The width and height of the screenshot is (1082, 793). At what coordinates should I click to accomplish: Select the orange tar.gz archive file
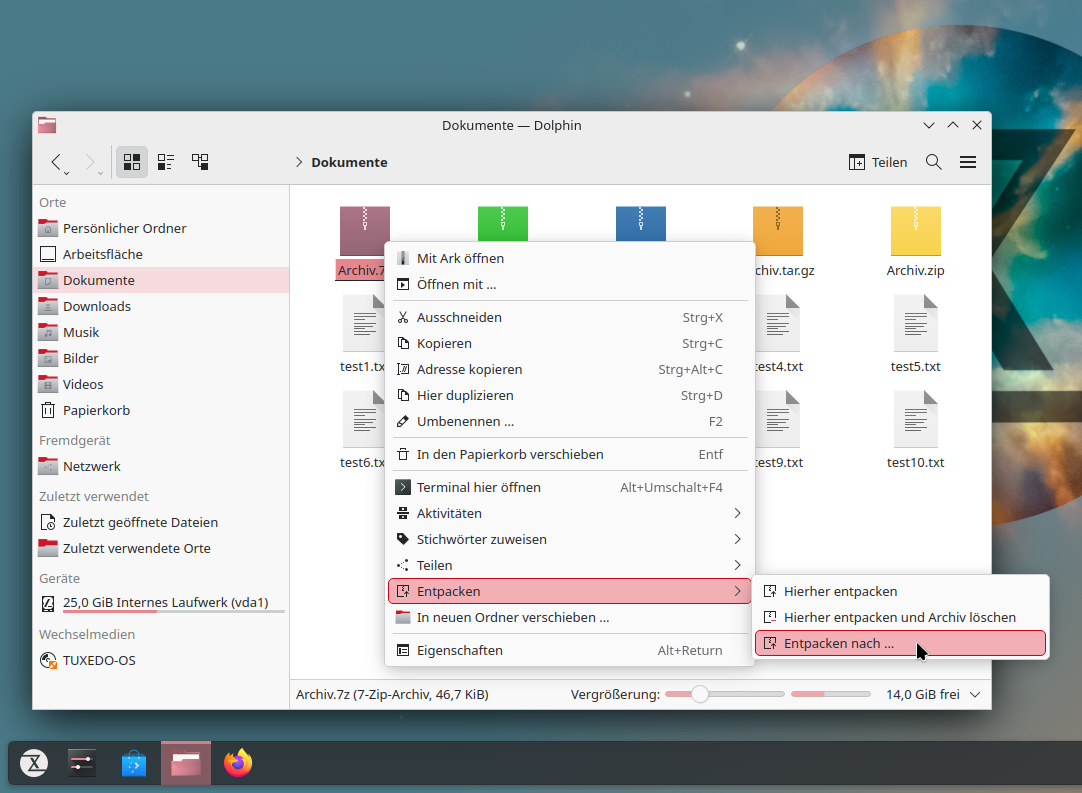[778, 231]
